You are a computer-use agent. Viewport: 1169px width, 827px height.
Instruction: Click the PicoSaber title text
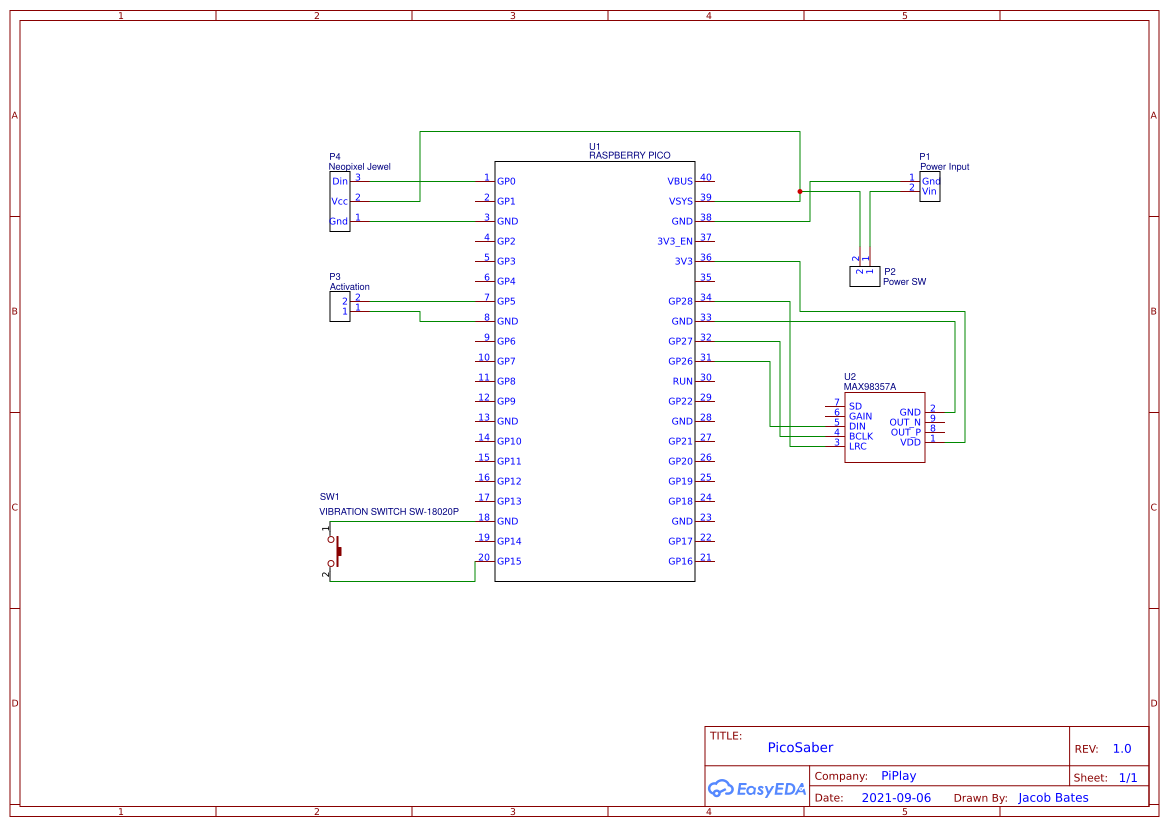[x=800, y=747]
